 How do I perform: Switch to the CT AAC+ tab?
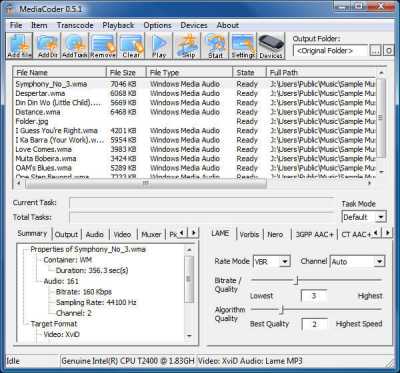click(356, 235)
